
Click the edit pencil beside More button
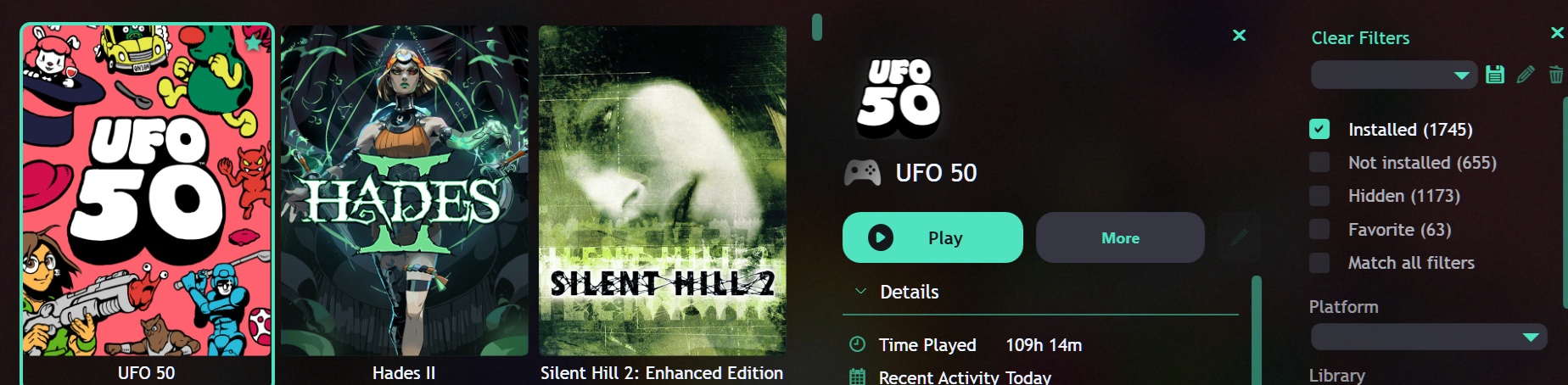point(1239,237)
